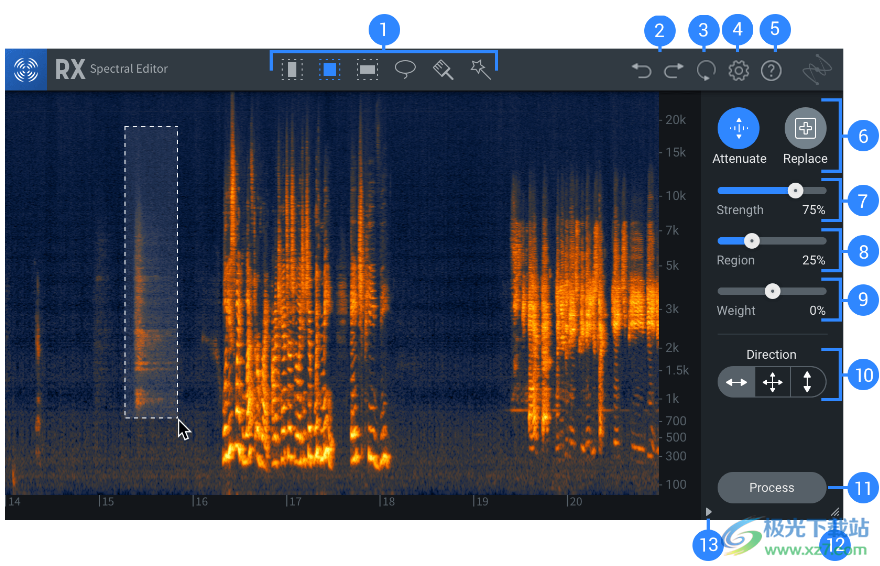Adjust the Strength slider handle
Image resolution: width=880 pixels, height=566 pixels.
(795, 191)
